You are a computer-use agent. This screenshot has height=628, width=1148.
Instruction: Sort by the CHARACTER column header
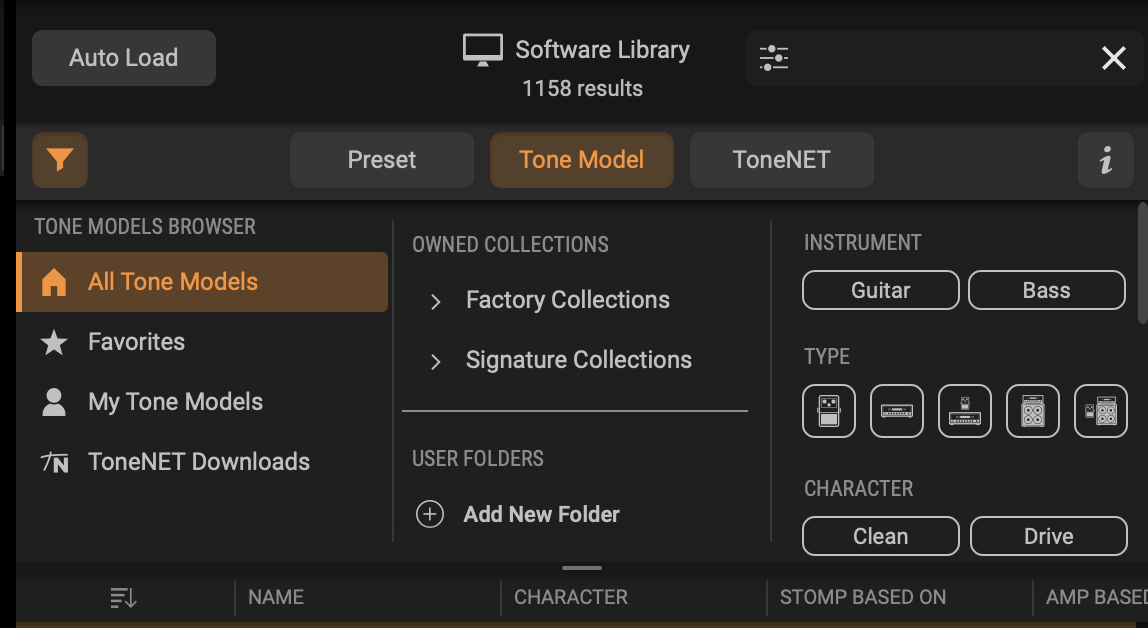571,597
